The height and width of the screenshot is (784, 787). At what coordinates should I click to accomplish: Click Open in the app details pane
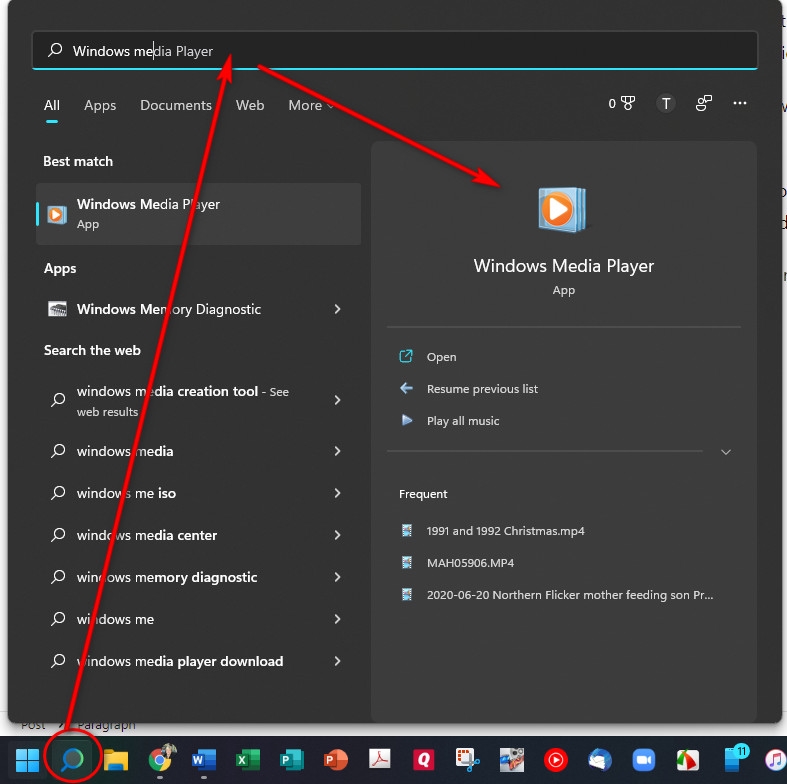pyautogui.click(x=441, y=357)
